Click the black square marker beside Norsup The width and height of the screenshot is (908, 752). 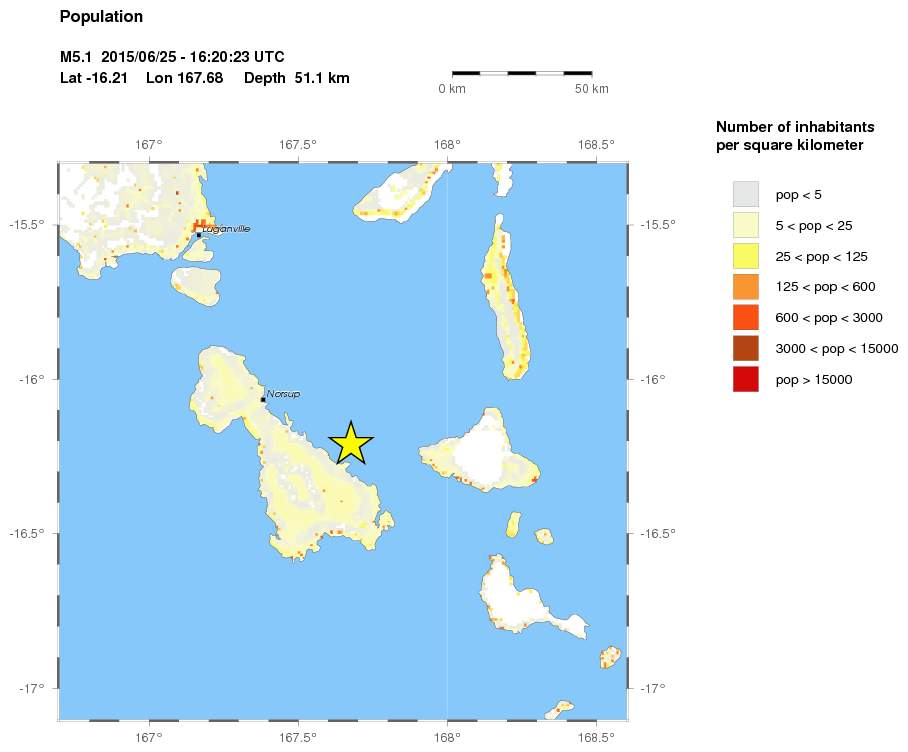263,399
